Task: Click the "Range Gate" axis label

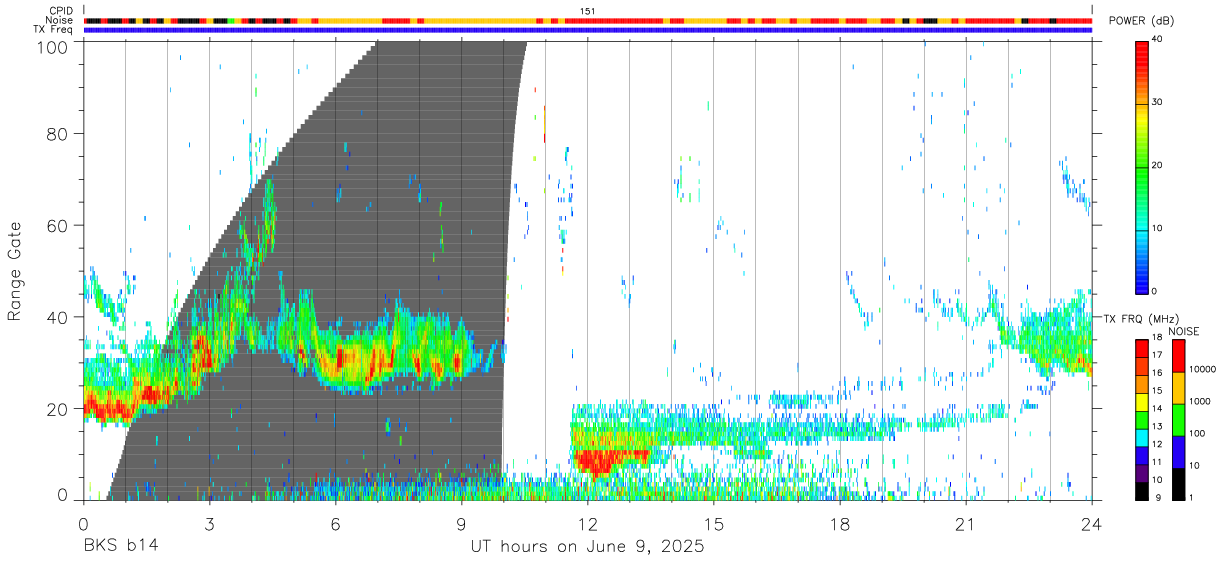Action: [x=15, y=270]
